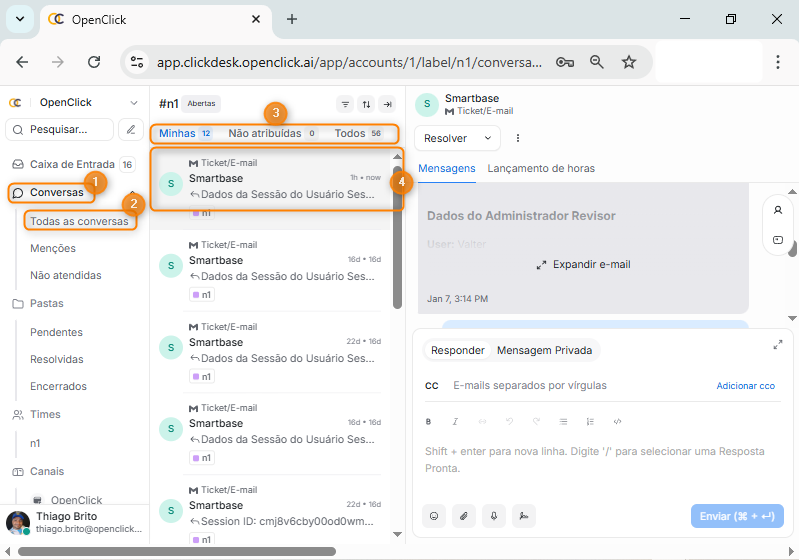Open the conversation filter icon
Image resolution: width=799 pixels, height=560 pixels.
pos(345,104)
